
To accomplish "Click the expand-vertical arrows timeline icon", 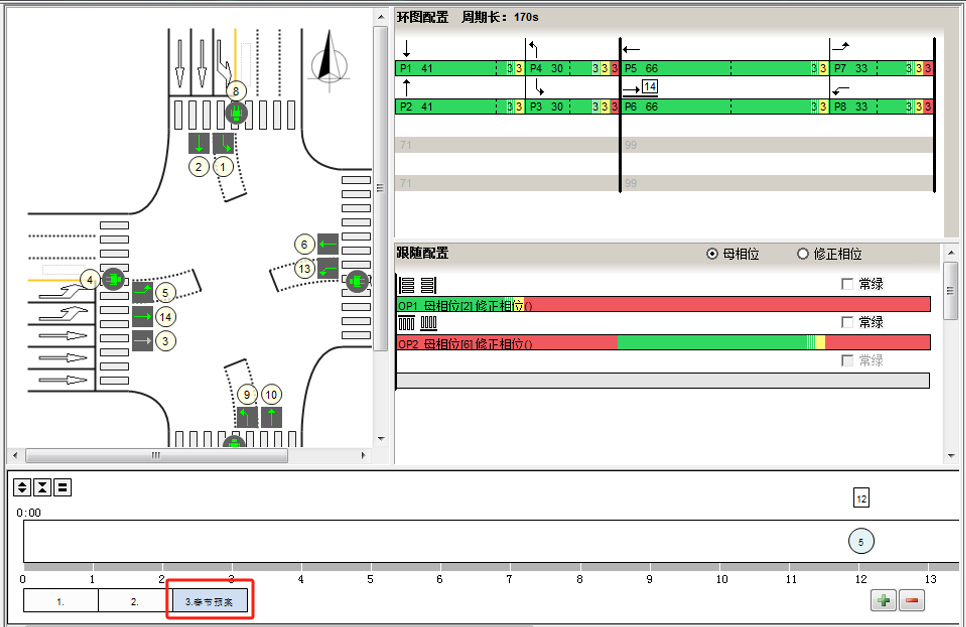I will pos(22,487).
